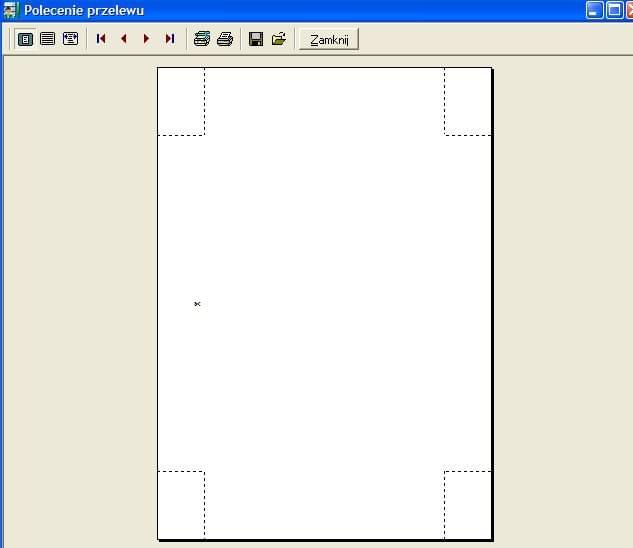Viewport: 633px width, 548px height.
Task: Go to the first page
Action: pyautogui.click(x=101, y=39)
